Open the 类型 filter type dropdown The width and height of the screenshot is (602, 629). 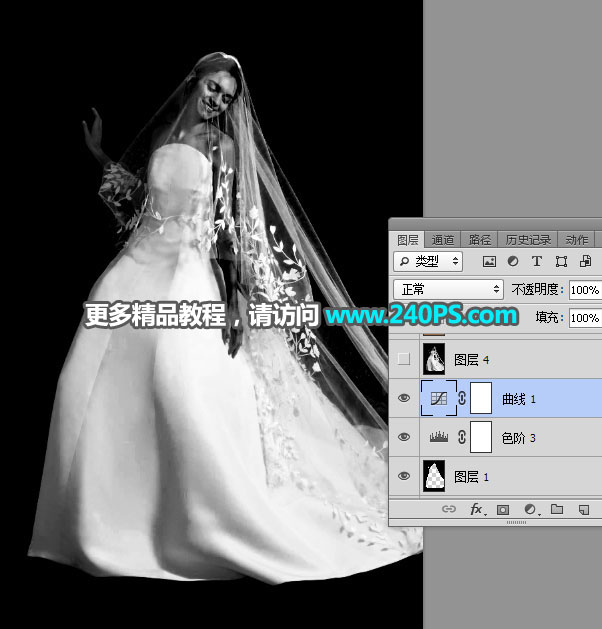coord(428,262)
